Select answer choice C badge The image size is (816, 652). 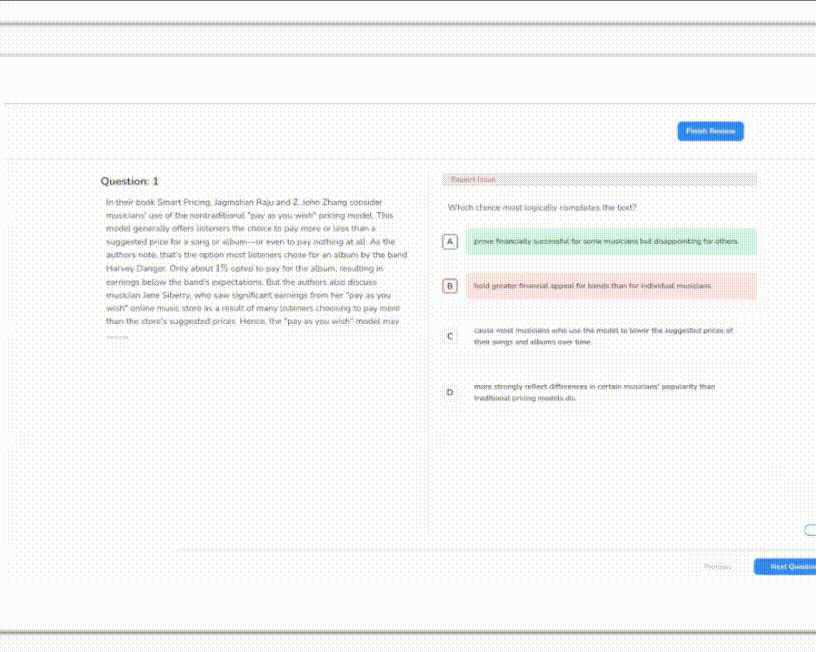click(x=449, y=336)
